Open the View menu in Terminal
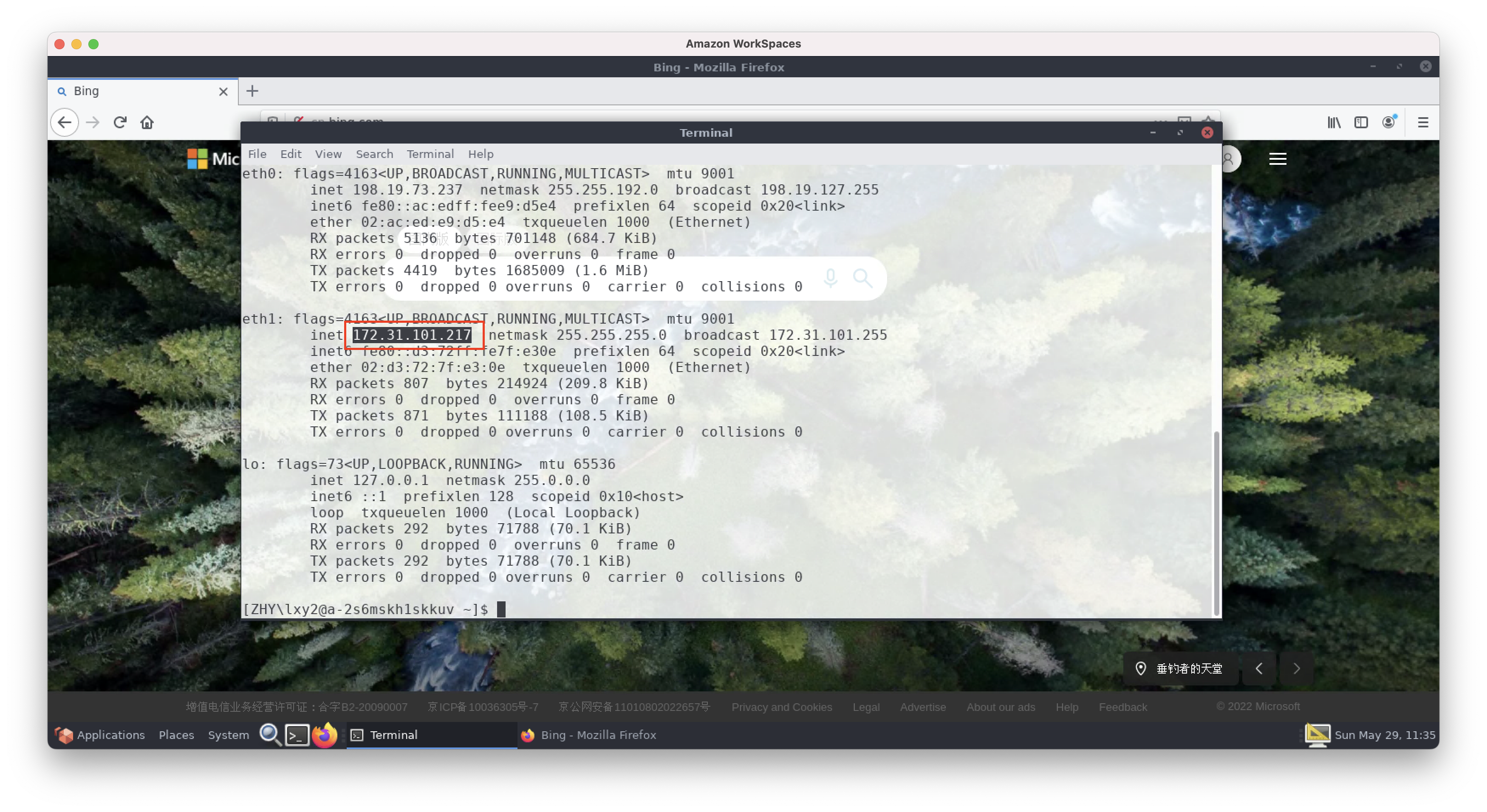 pos(328,154)
